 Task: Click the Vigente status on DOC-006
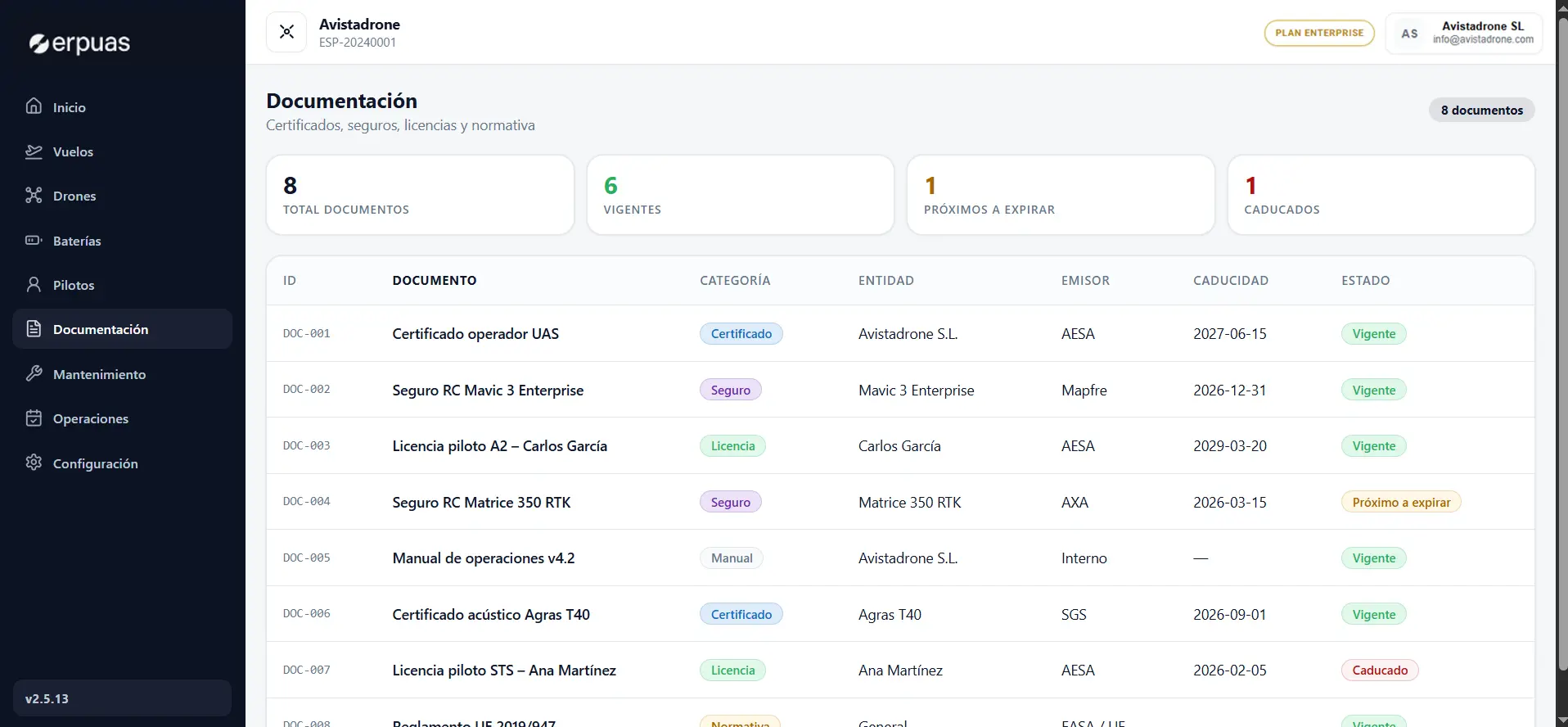click(x=1374, y=614)
